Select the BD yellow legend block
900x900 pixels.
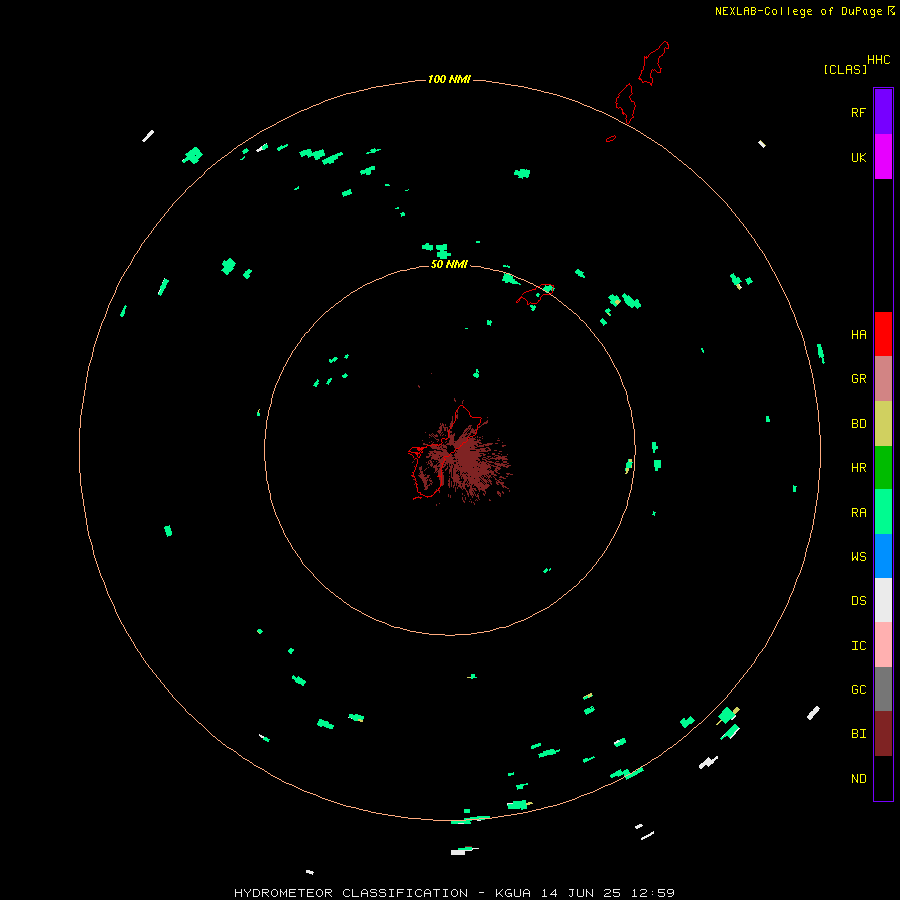[883, 424]
